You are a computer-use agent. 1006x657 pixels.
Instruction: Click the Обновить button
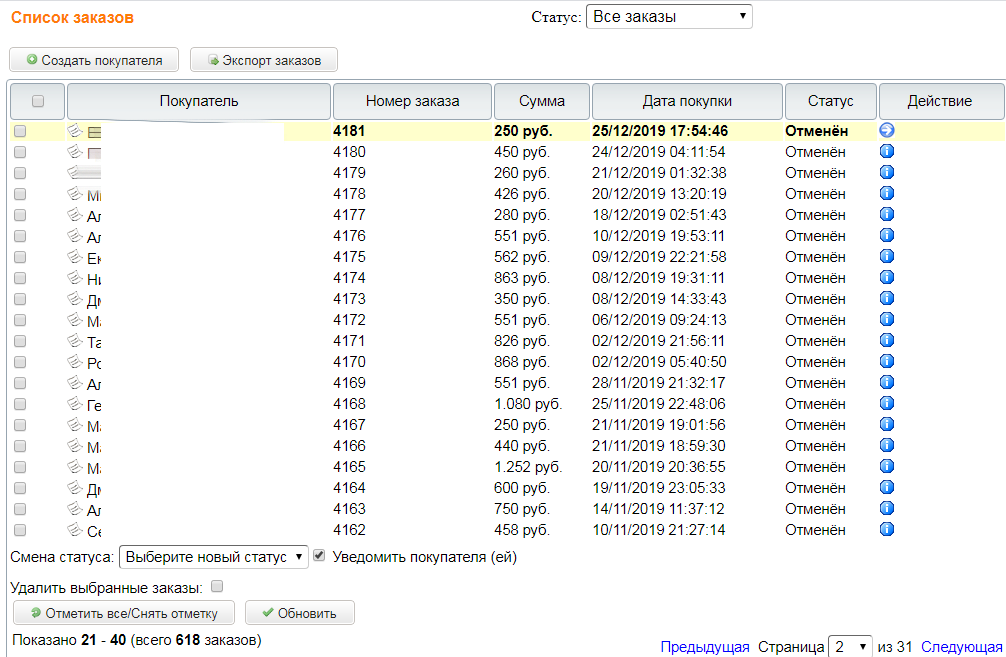[300, 613]
